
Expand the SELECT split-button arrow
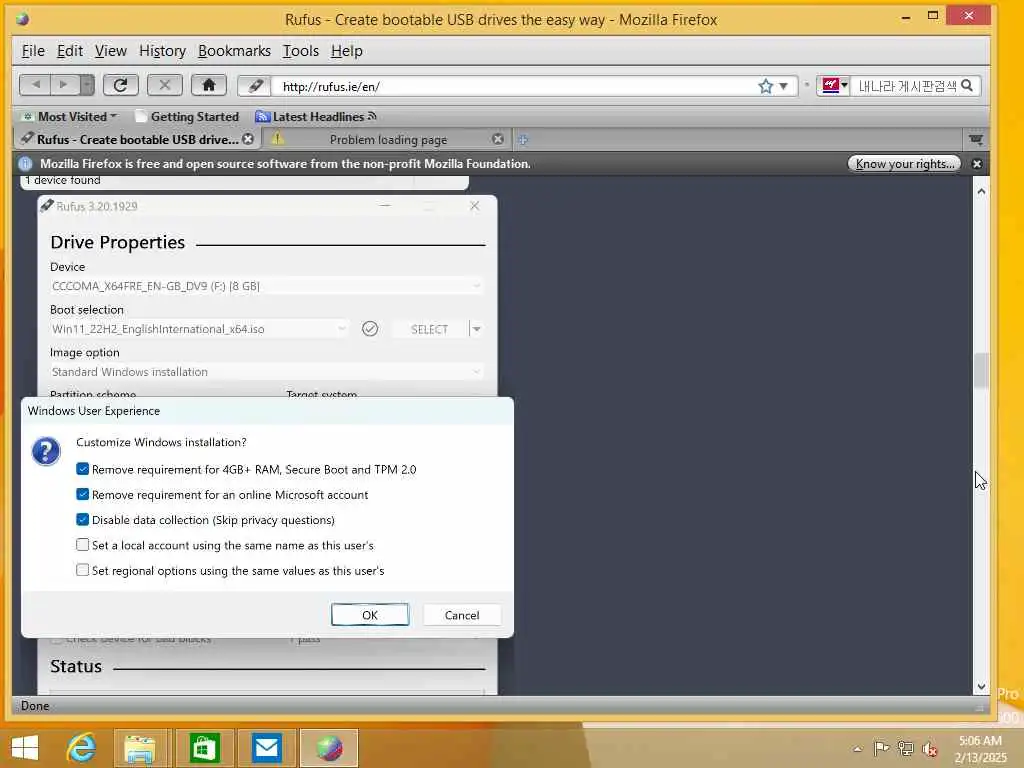477,329
